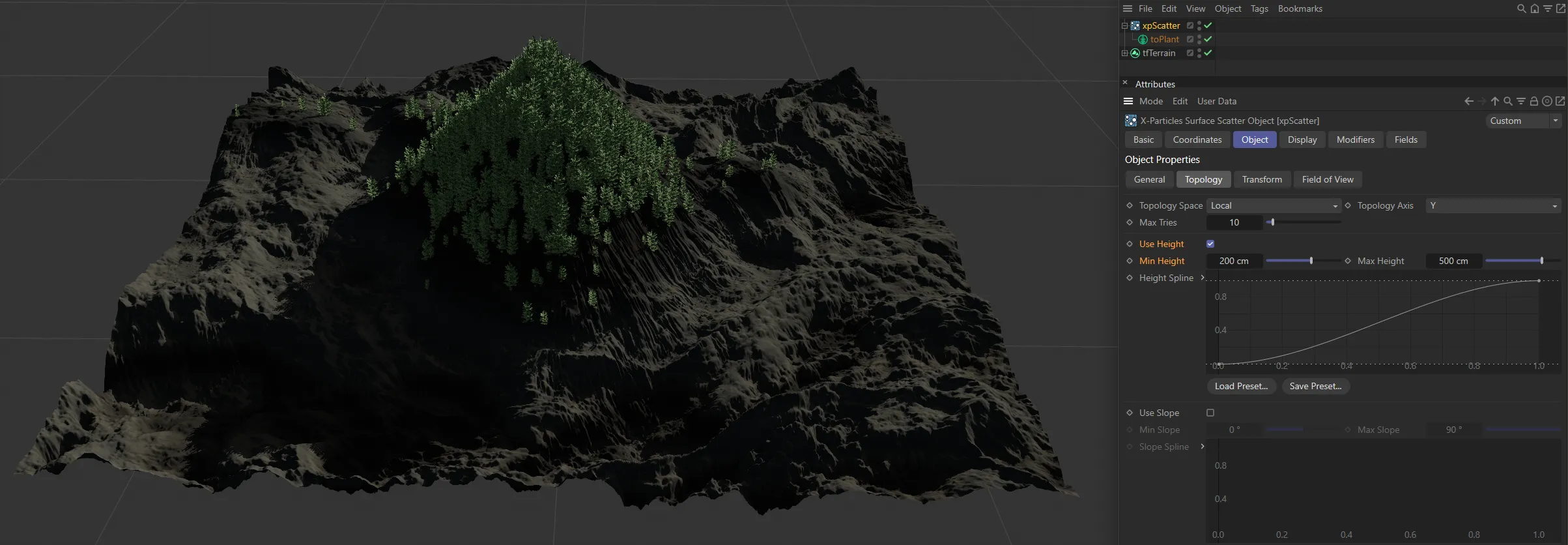Screen dimensions: 1568x545
Task: Click the Max Height slider
Action: coord(1523,261)
